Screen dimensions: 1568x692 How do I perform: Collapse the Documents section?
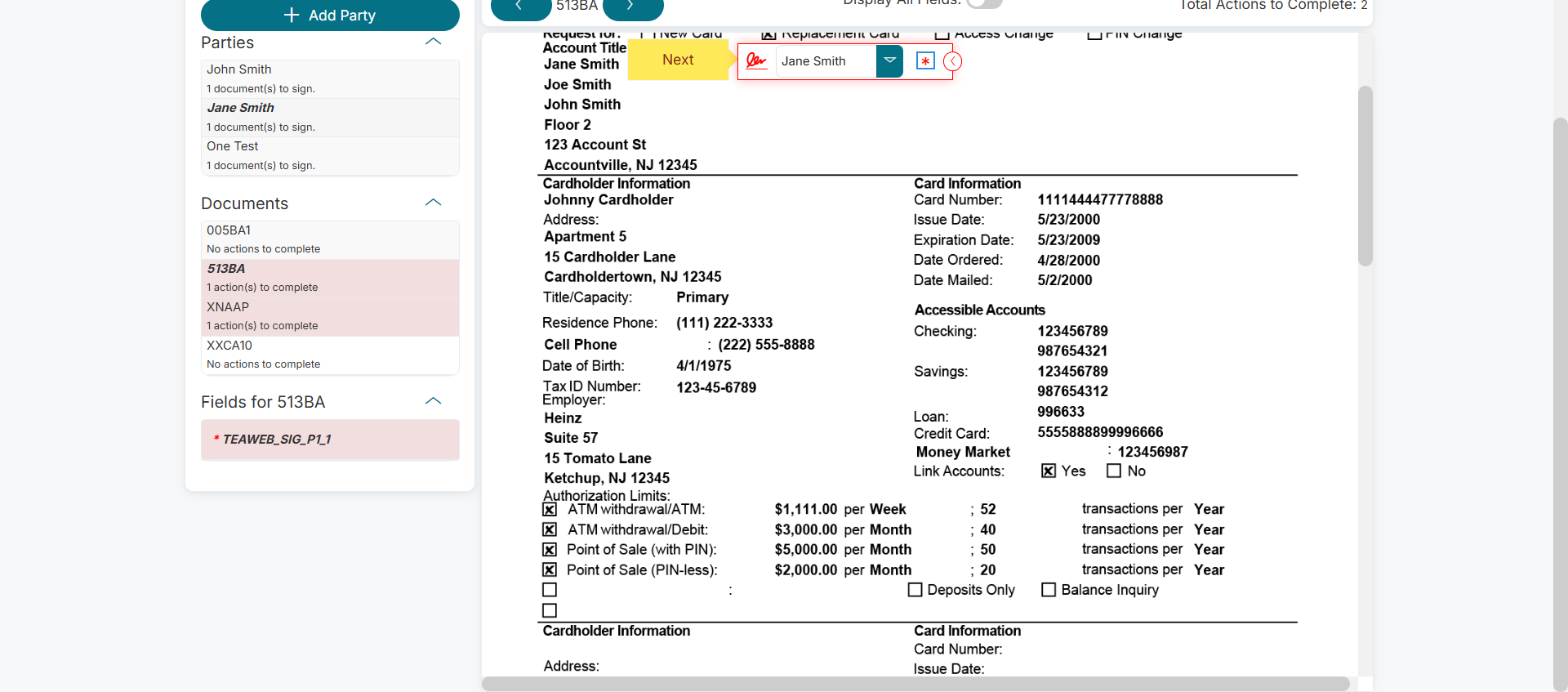[x=434, y=203]
